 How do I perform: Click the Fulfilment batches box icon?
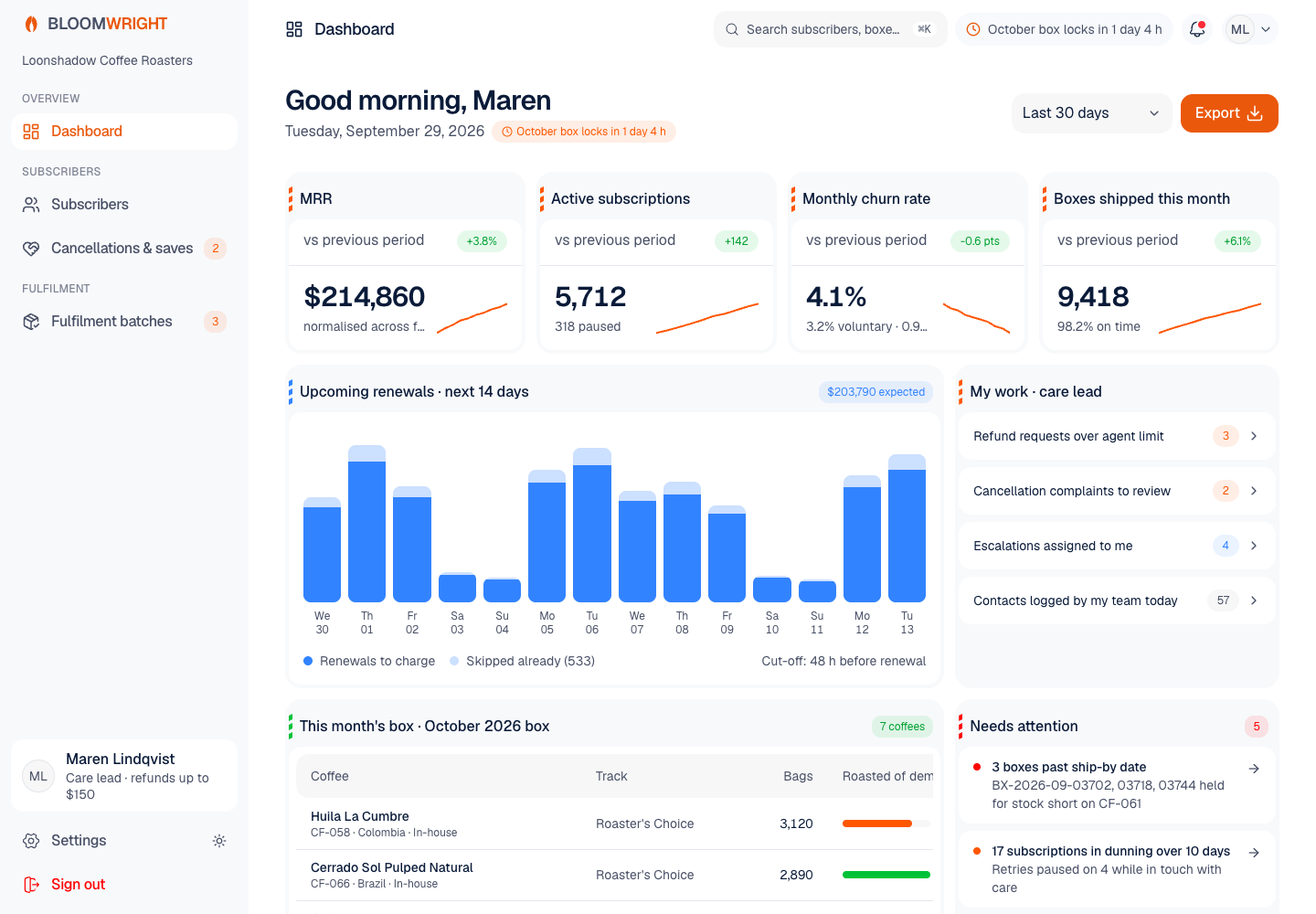(x=31, y=322)
